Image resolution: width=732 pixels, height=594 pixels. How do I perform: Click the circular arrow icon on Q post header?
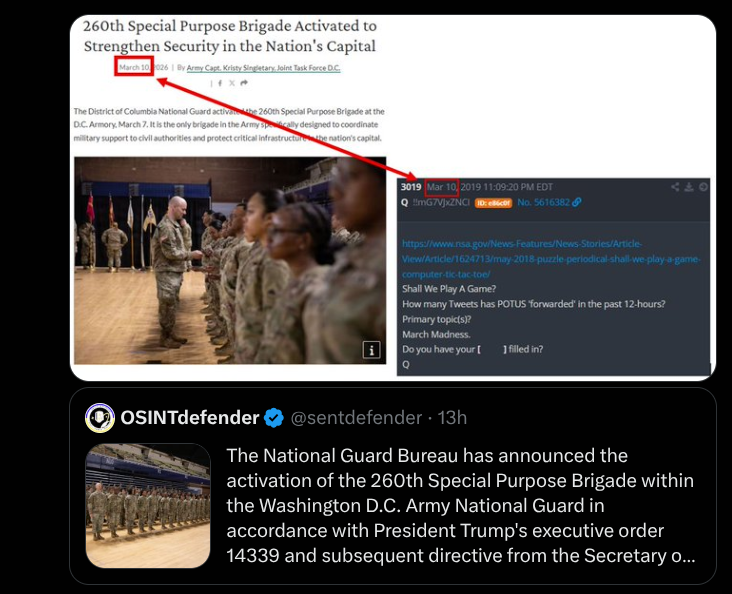point(703,187)
